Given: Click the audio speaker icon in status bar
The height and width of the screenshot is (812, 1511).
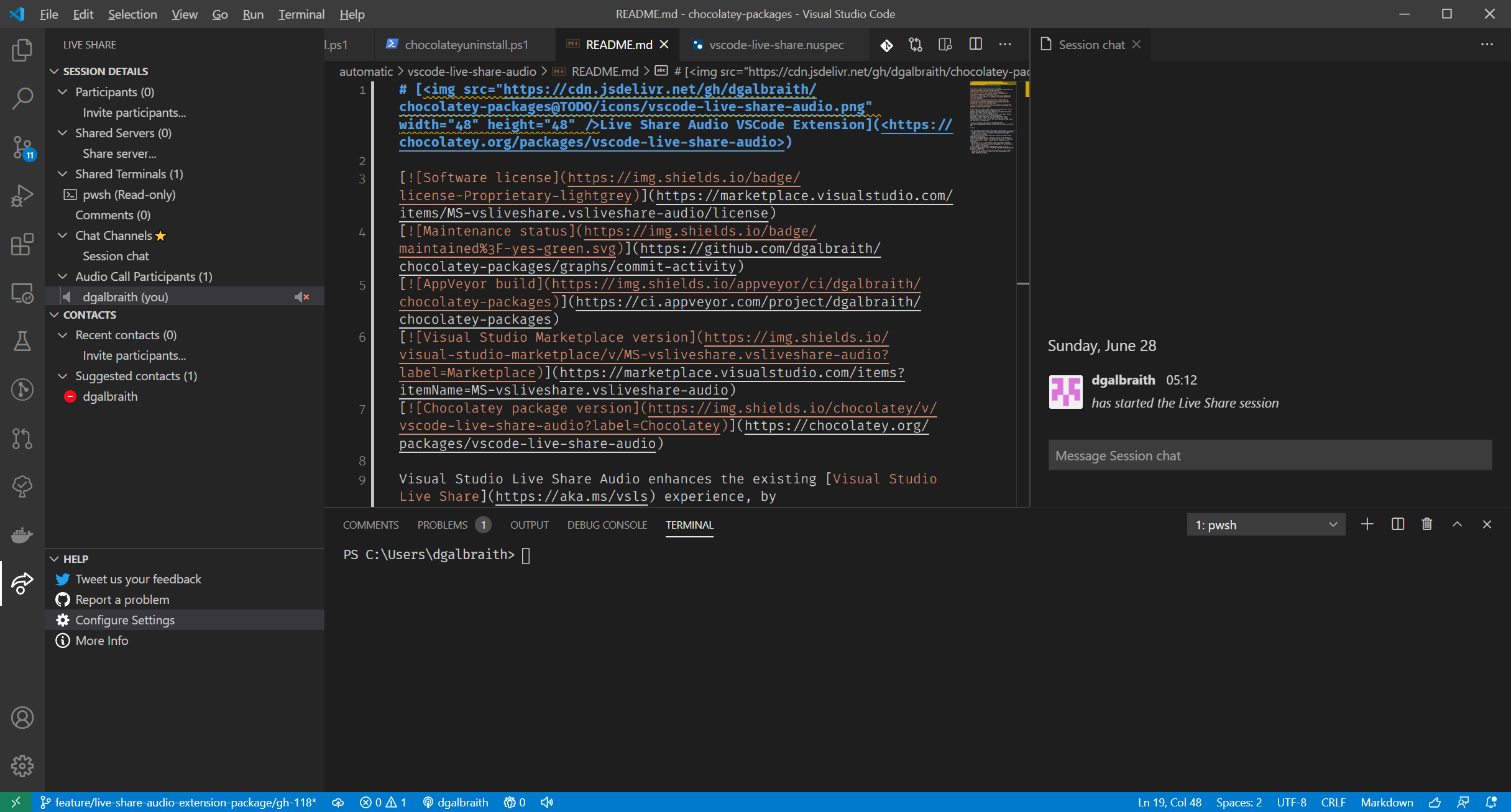Looking at the screenshot, I should (x=547, y=802).
